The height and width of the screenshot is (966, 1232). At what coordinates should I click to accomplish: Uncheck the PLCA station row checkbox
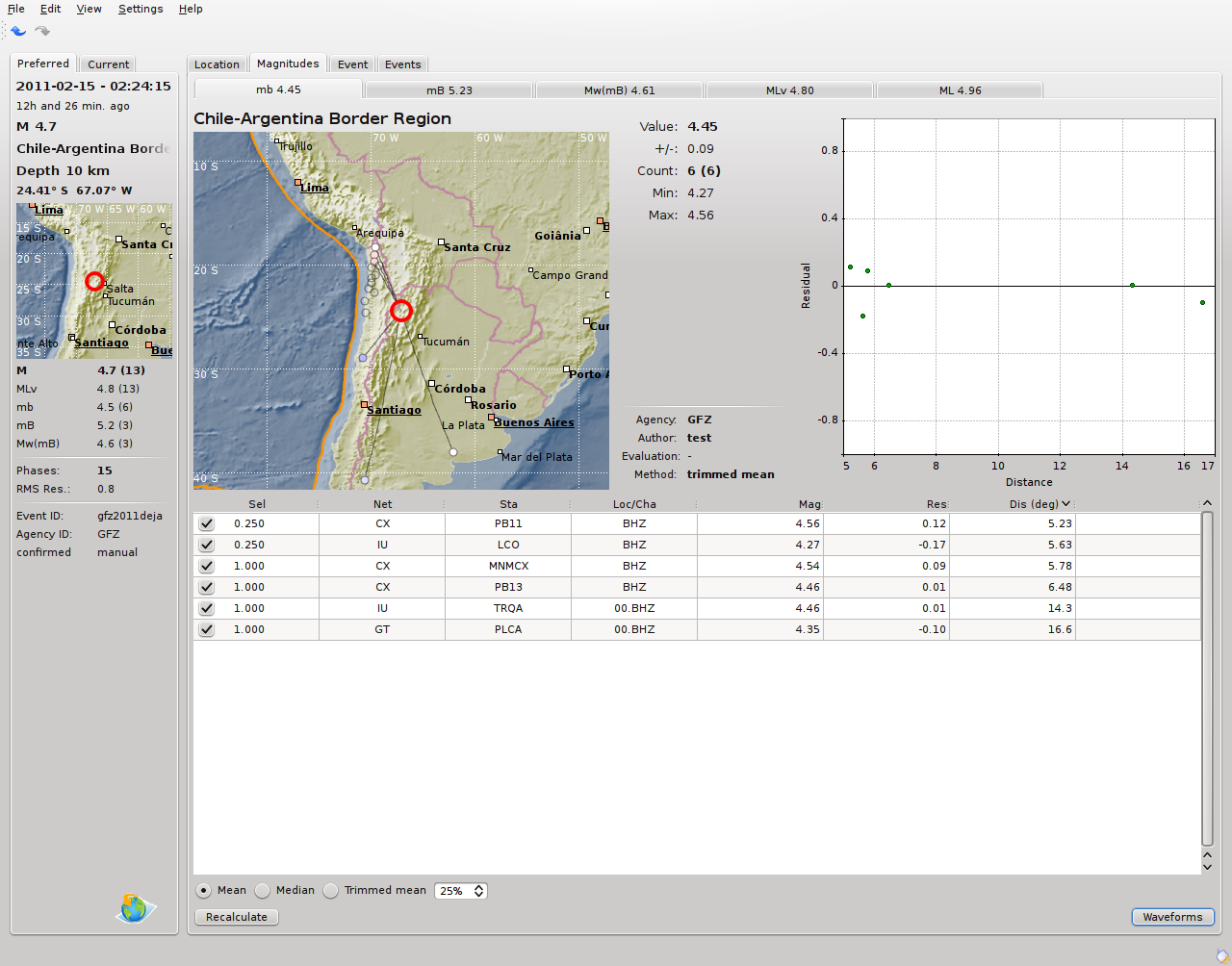207,630
